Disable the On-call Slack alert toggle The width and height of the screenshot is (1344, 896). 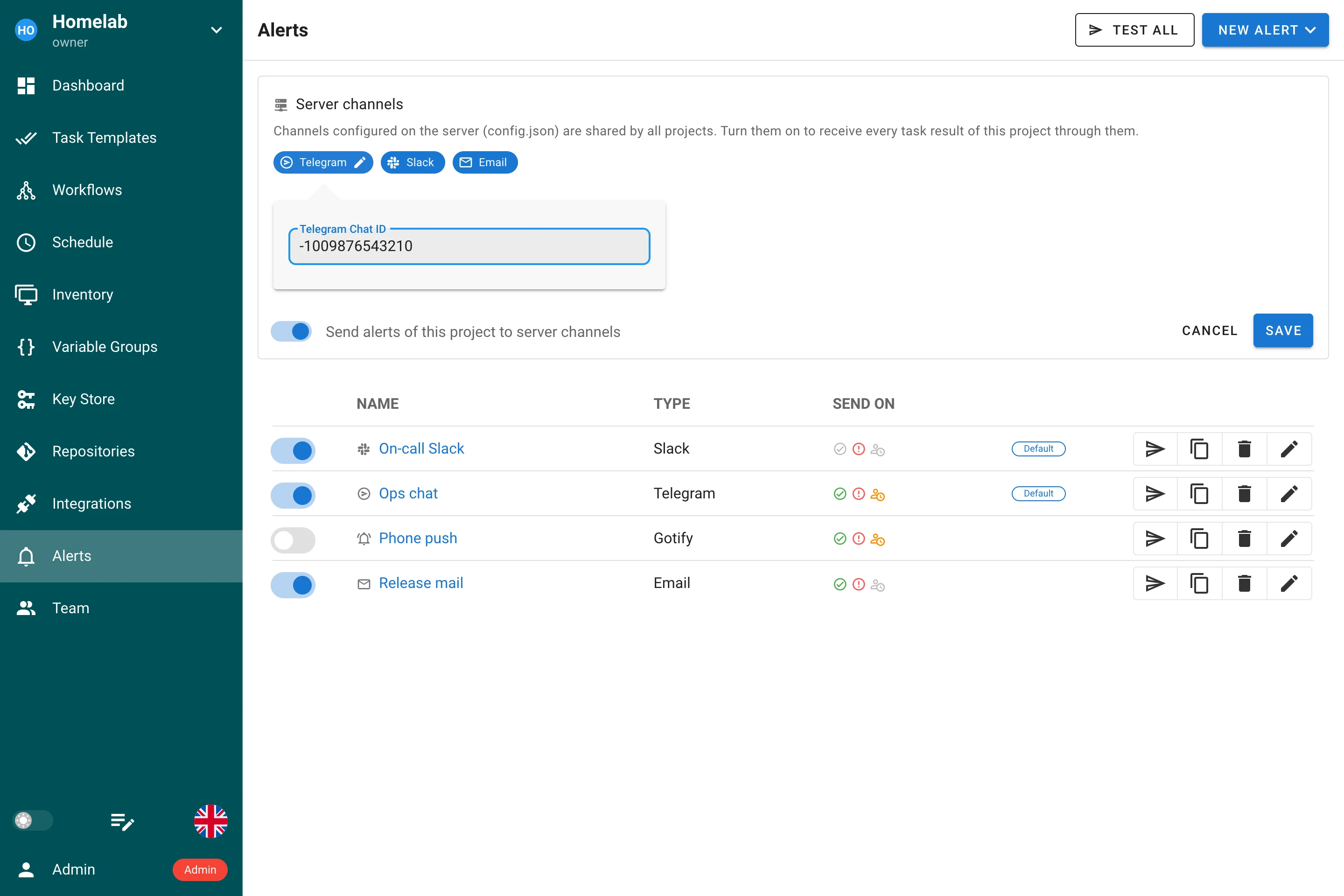[x=293, y=450]
